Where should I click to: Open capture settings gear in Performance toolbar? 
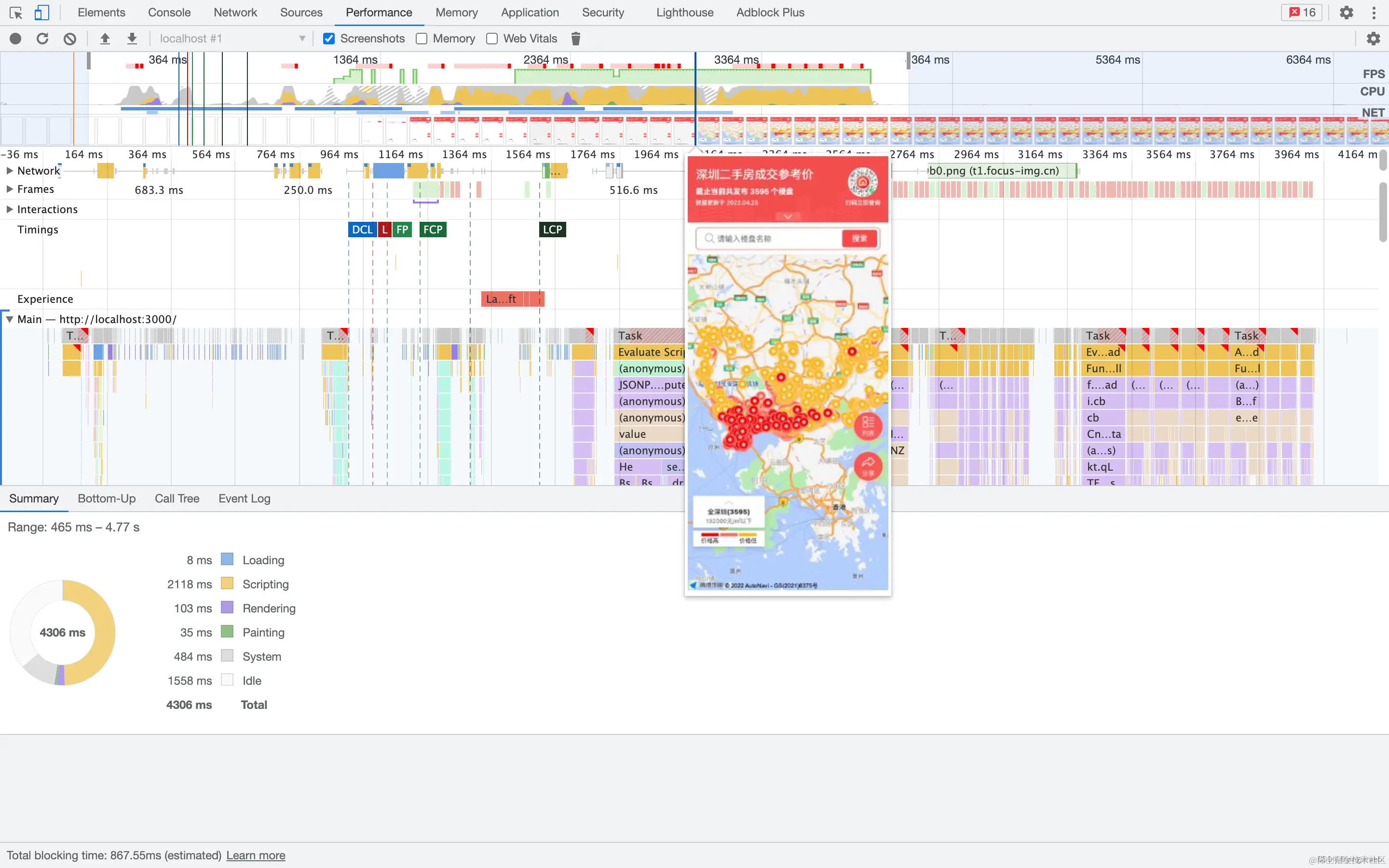point(1373,39)
